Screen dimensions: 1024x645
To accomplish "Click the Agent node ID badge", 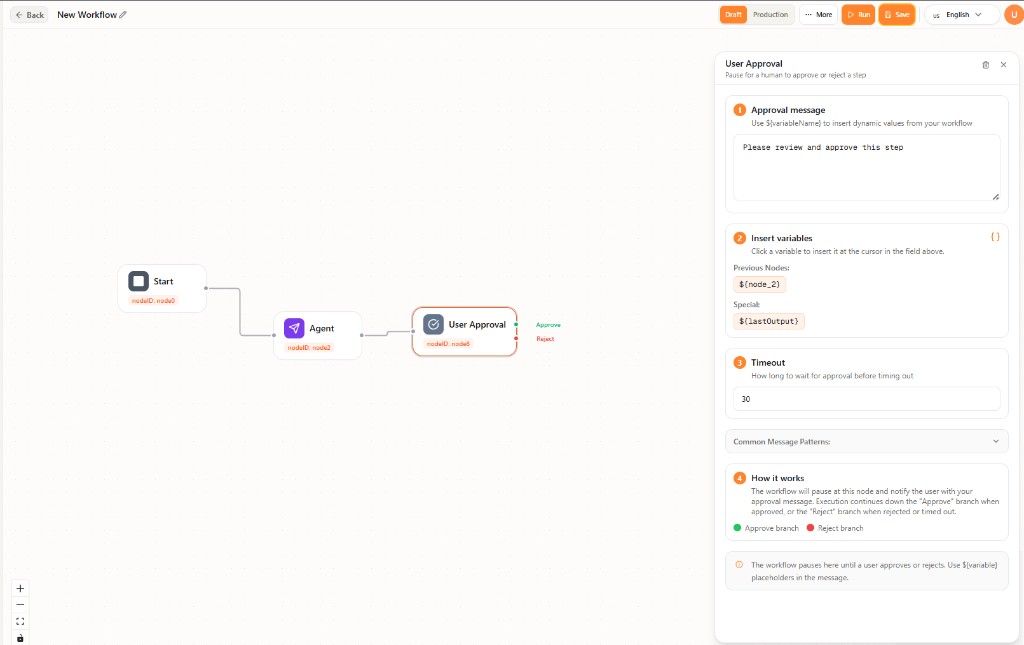I will pyautogui.click(x=309, y=347).
